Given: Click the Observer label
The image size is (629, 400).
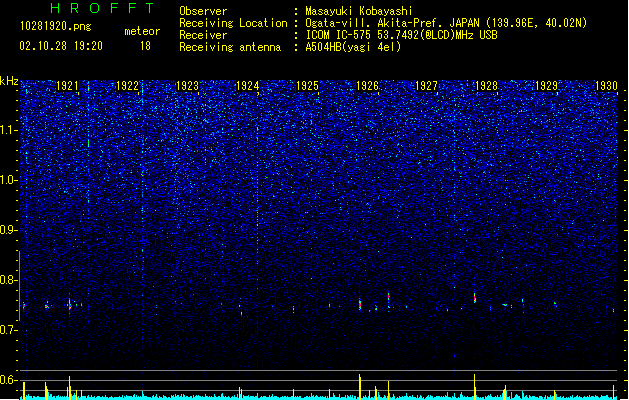Looking at the screenshot, I should (203, 11).
